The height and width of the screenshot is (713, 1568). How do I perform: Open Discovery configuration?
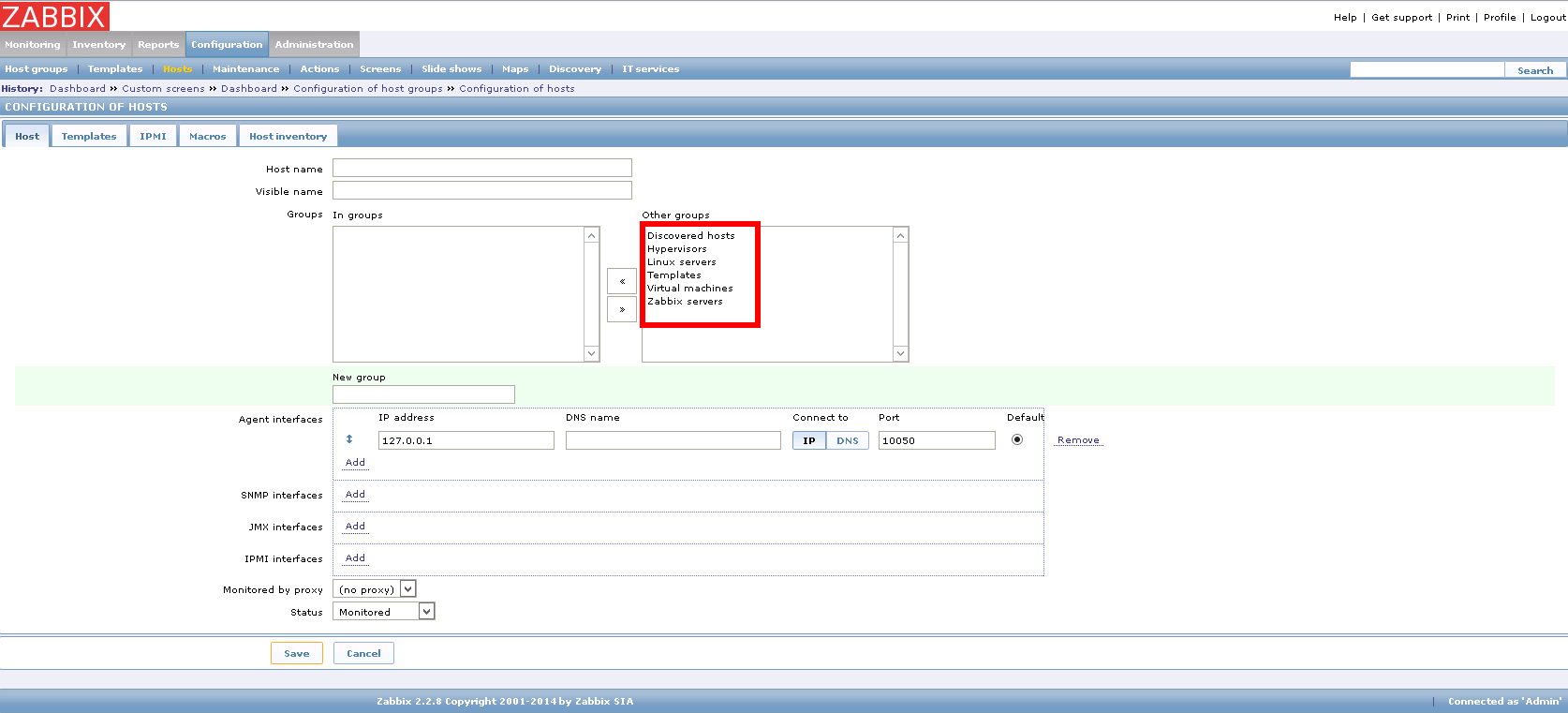575,69
